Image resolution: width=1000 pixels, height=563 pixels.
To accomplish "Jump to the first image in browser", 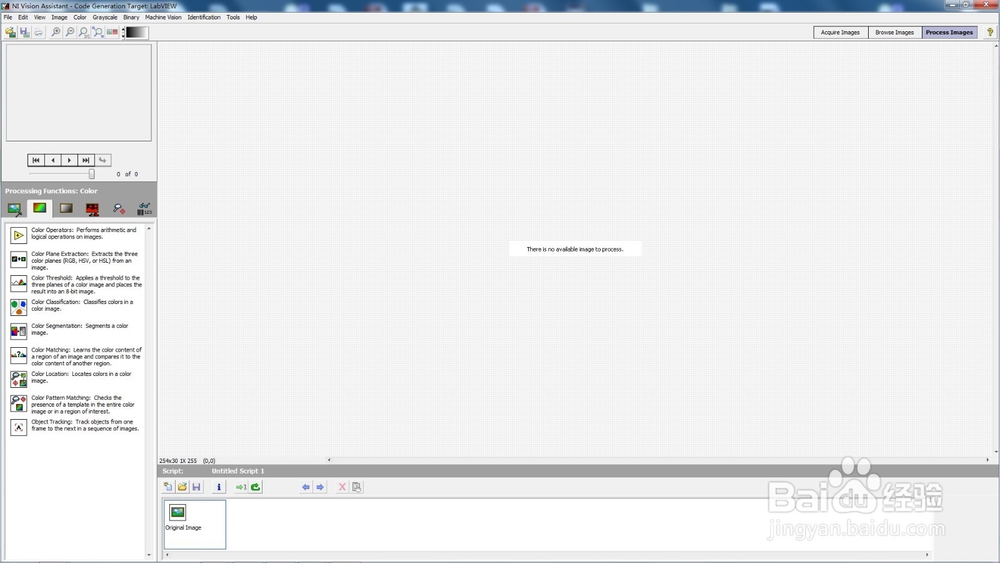I will point(36,160).
